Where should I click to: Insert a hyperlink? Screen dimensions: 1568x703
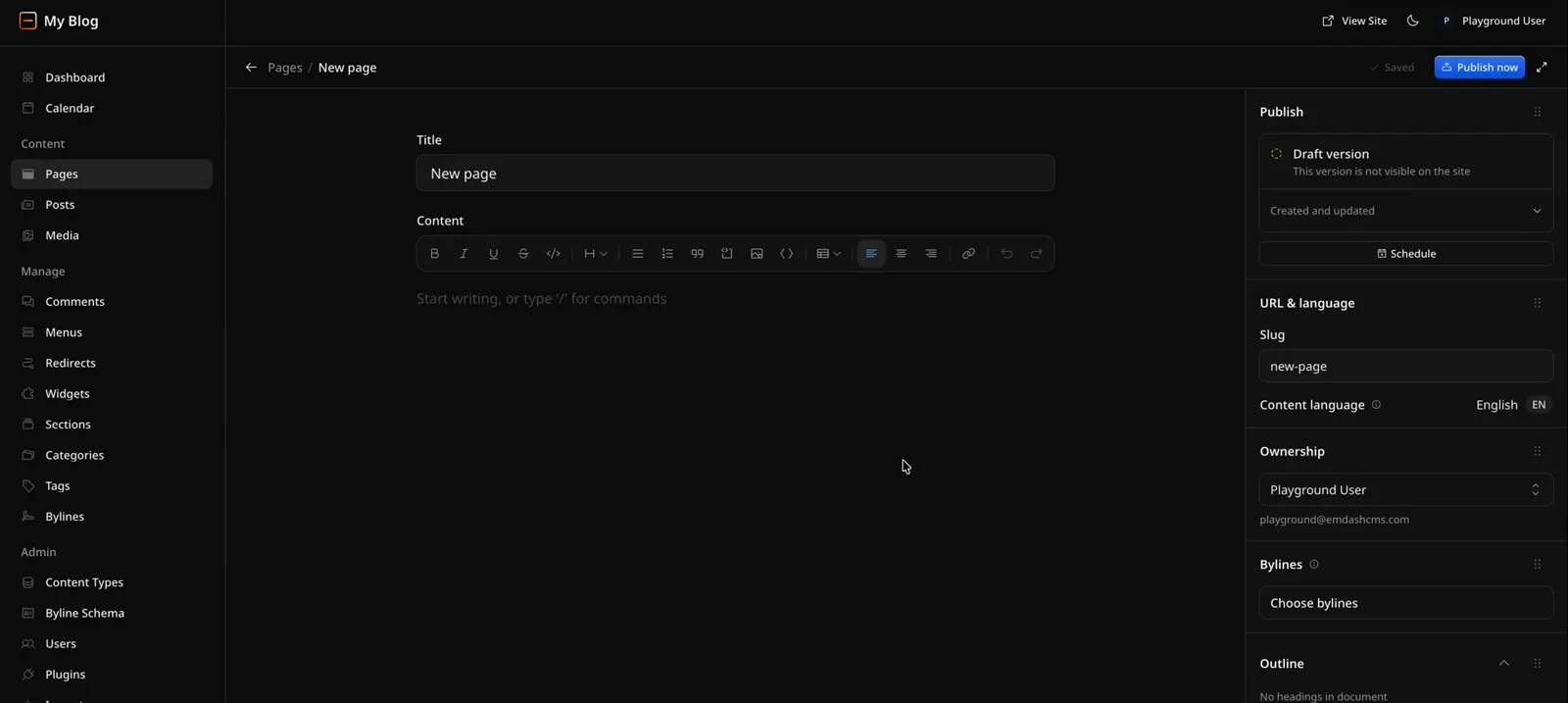(x=968, y=254)
